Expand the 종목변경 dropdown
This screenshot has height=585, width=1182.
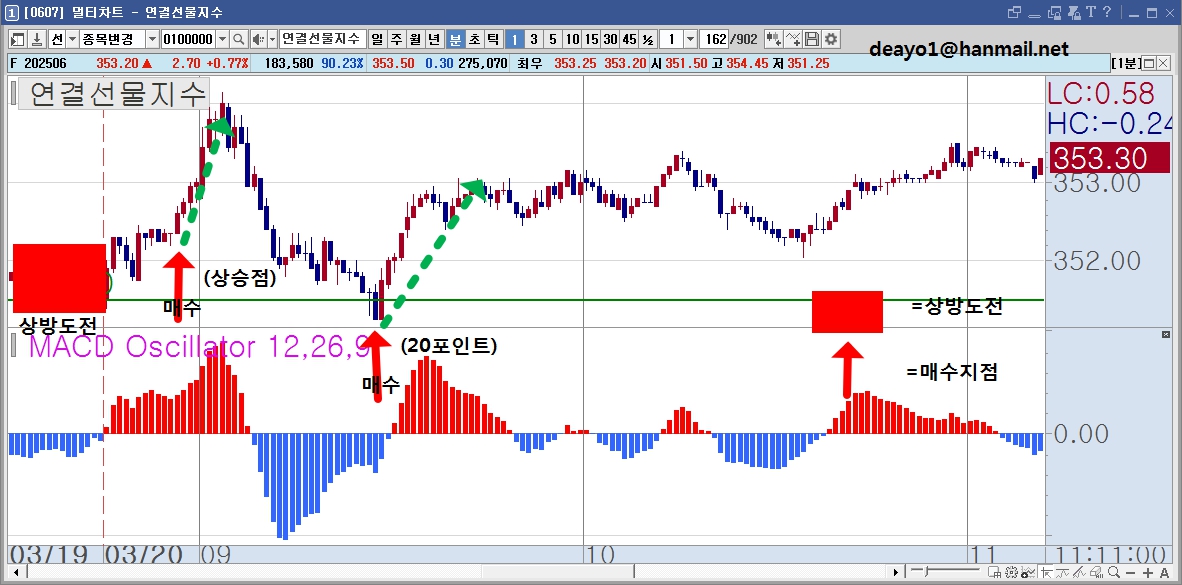pos(152,39)
